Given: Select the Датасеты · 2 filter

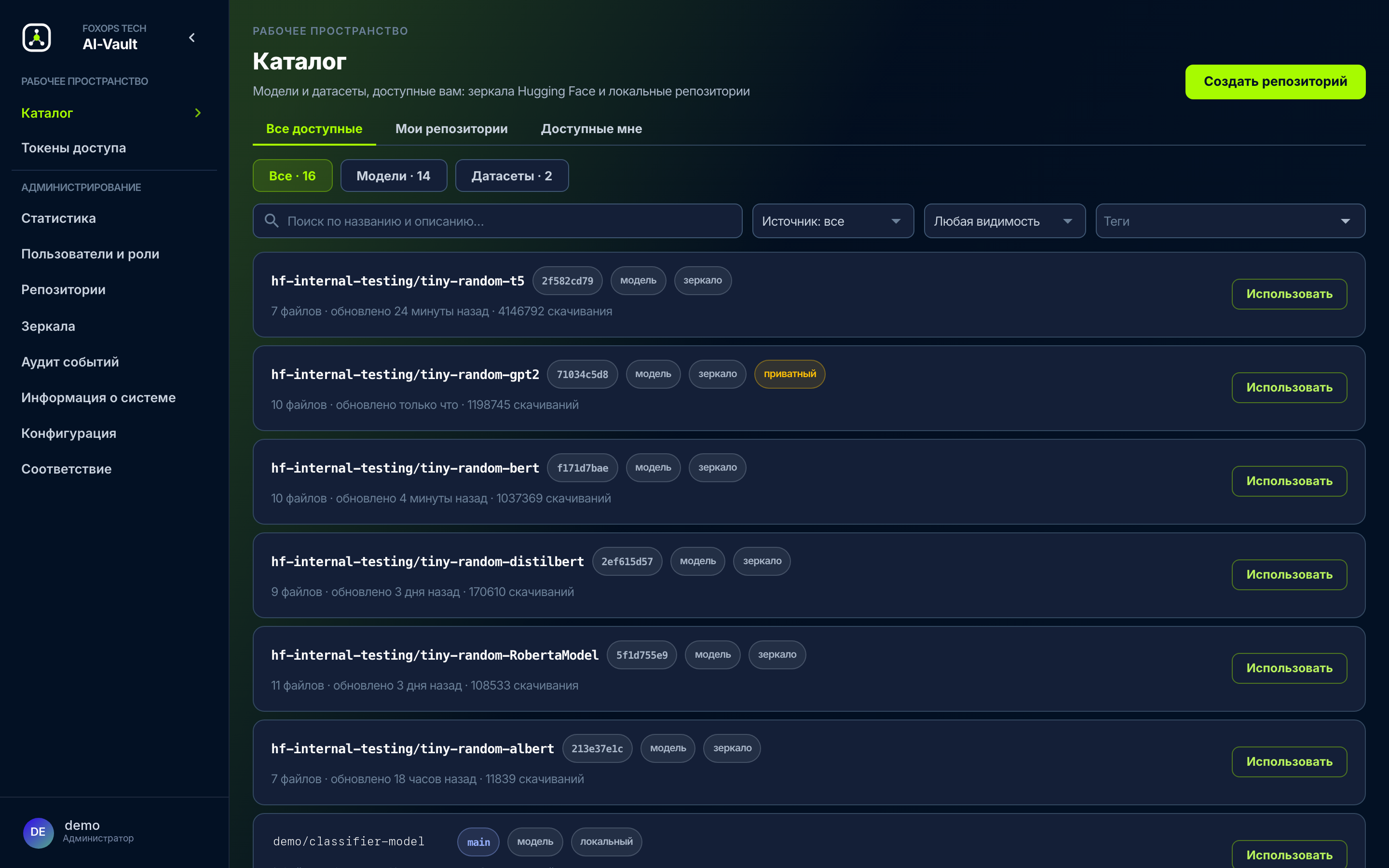Looking at the screenshot, I should click(511, 176).
